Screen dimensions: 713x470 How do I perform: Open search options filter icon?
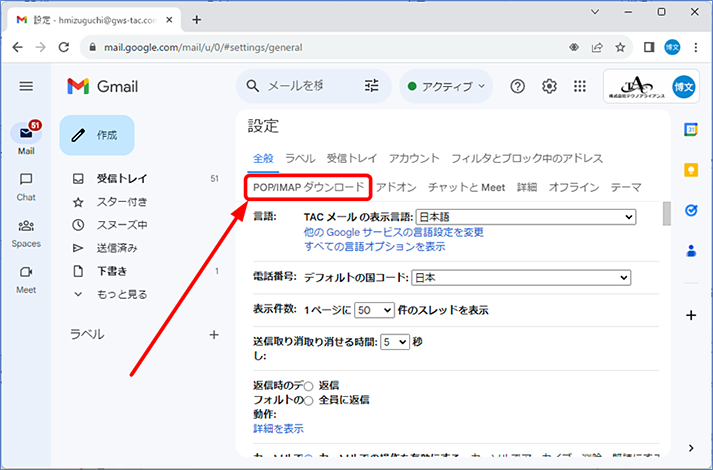click(x=372, y=85)
